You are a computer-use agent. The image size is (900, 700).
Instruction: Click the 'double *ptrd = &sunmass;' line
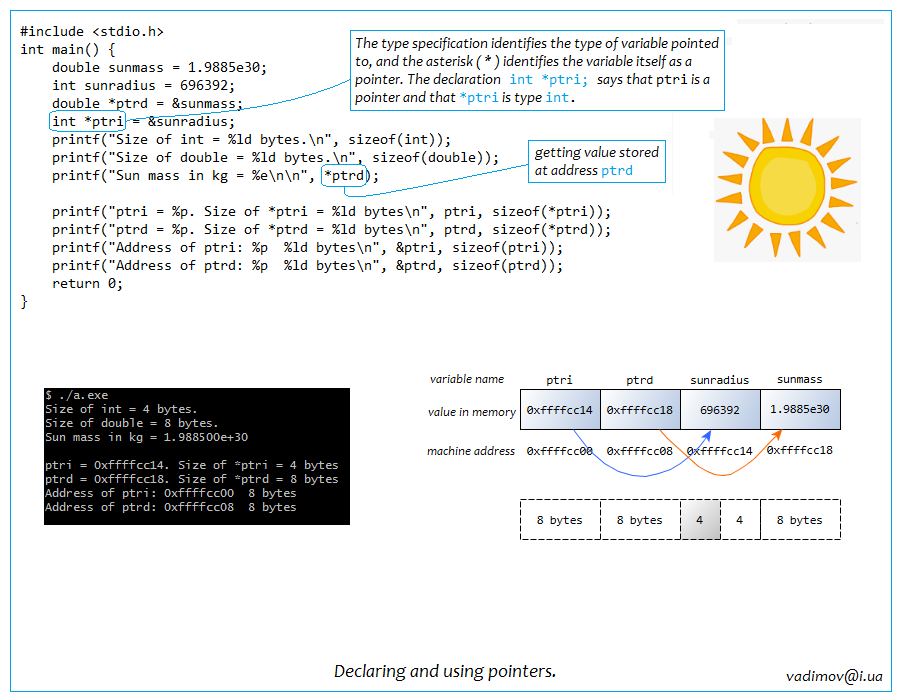[148, 104]
